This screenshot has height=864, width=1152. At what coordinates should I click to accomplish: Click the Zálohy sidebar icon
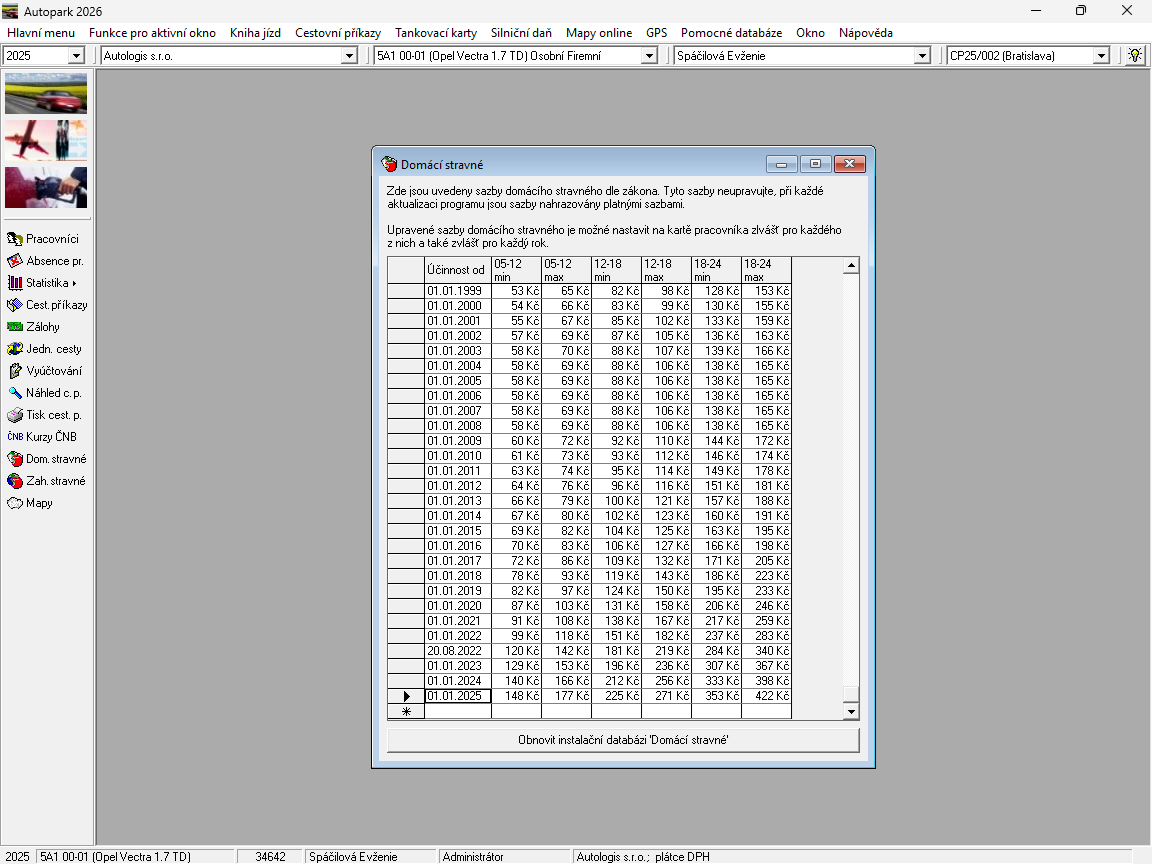pos(15,327)
